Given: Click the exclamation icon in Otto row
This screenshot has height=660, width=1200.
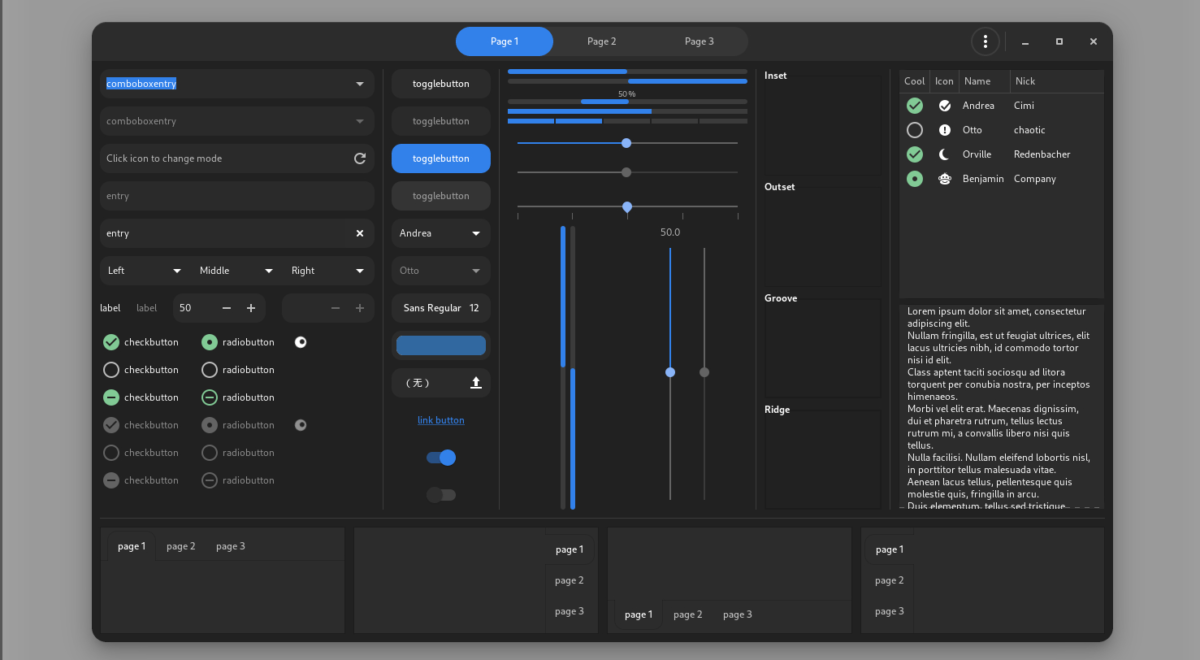Looking at the screenshot, I should (945, 130).
